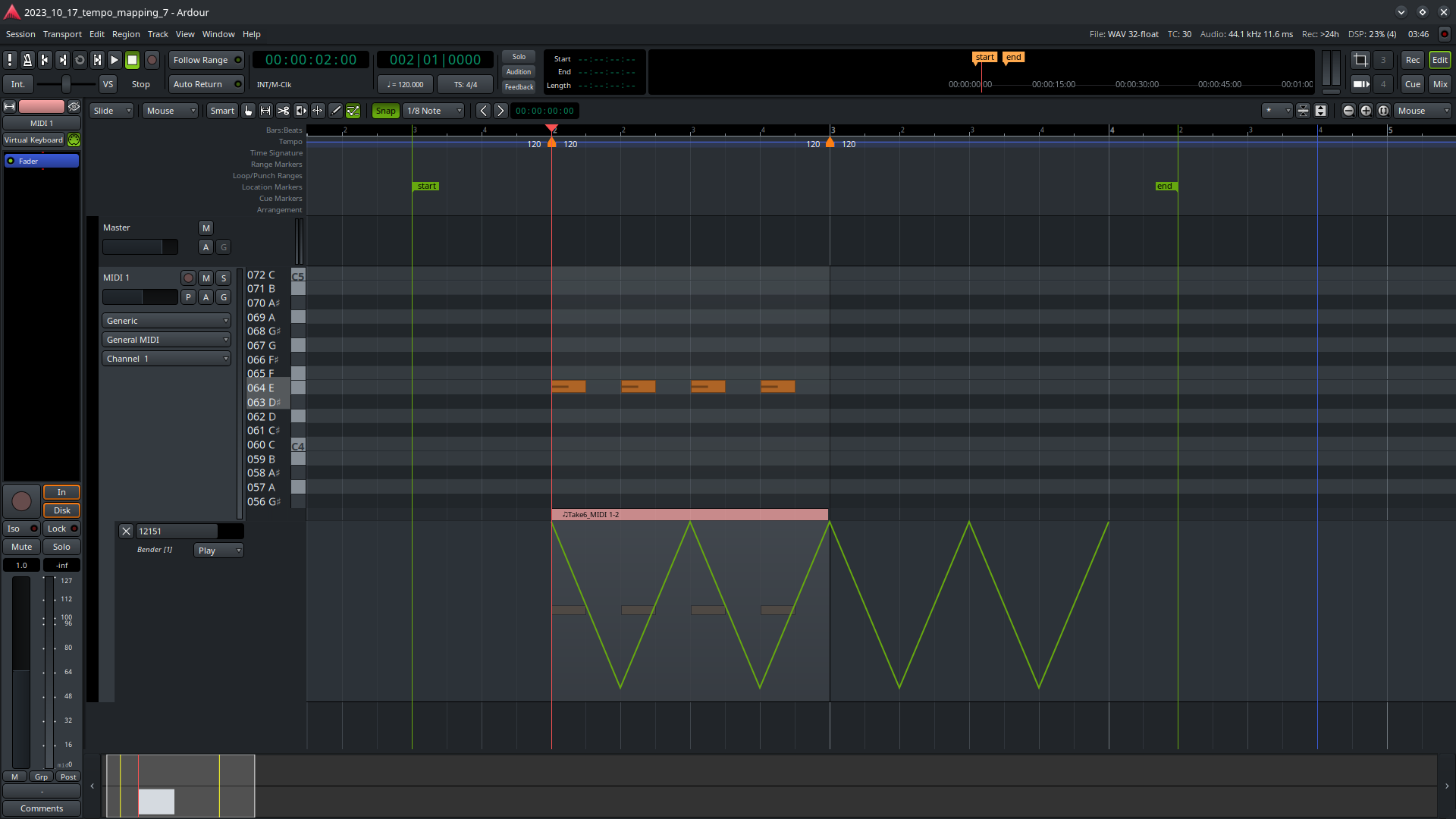Viewport: 1456px width, 819px height.
Task: Mute the MIDI 1 track
Action: (x=206, y=278)
